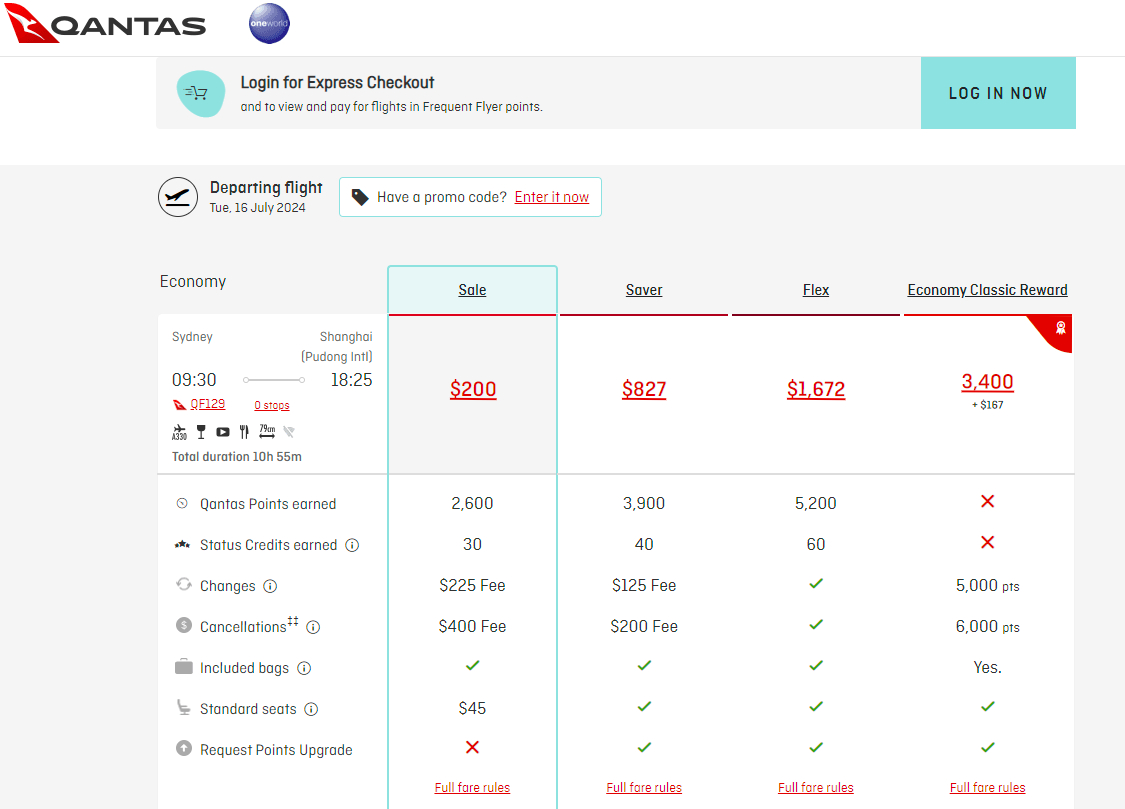Screen dimensions: 1125x809
Task: Click the 'Login for Express Checkout' heading
Action: click(337, 82)
